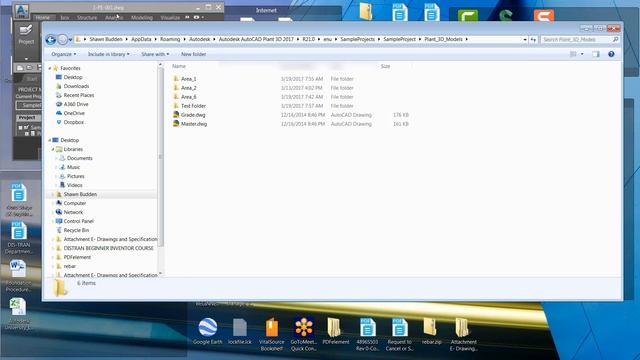This screenshot has width=640, height=360.
Task: Select the Test Folder item
Action: pos(193,106)
